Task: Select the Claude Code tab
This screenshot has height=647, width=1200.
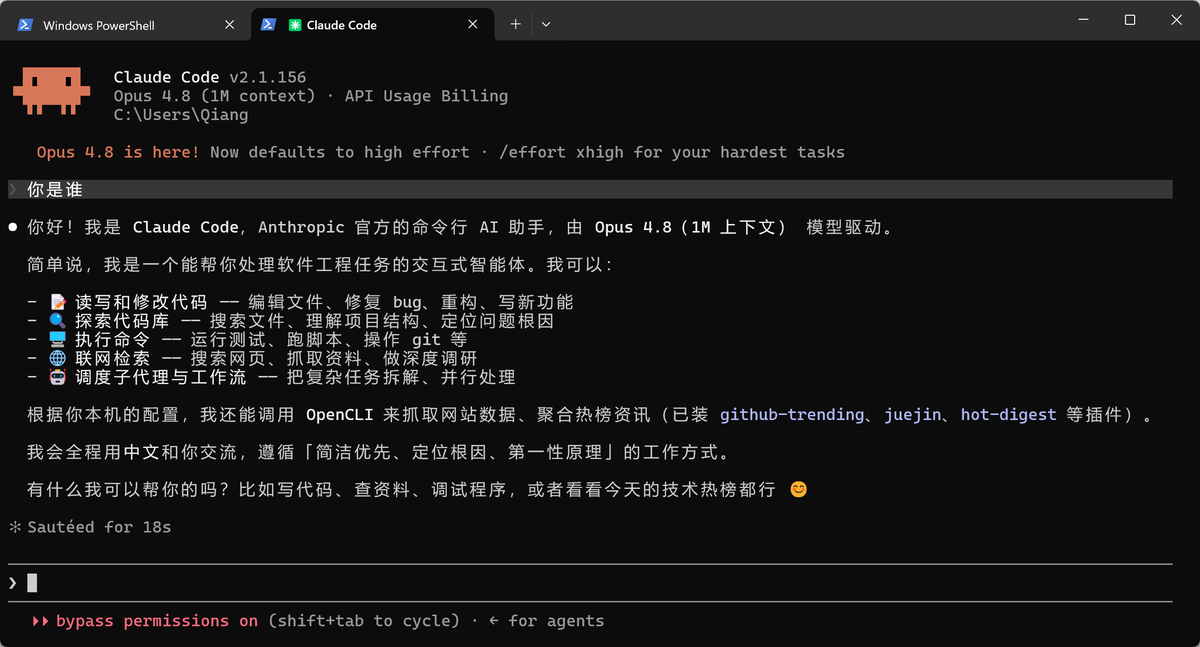Action: pyautogui.click(x=372, y=25)
